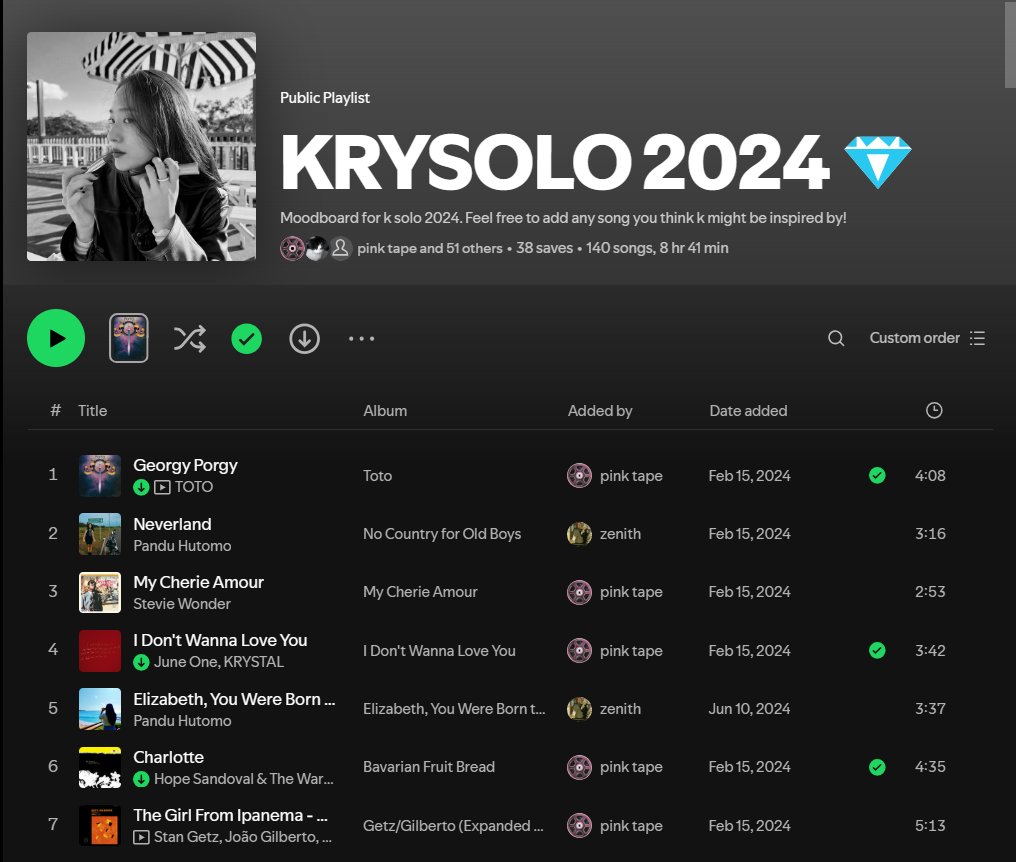Open zenith profile on the Neverland row
The height and width of the screenshot is (862, 1016).
pos(620,534)
